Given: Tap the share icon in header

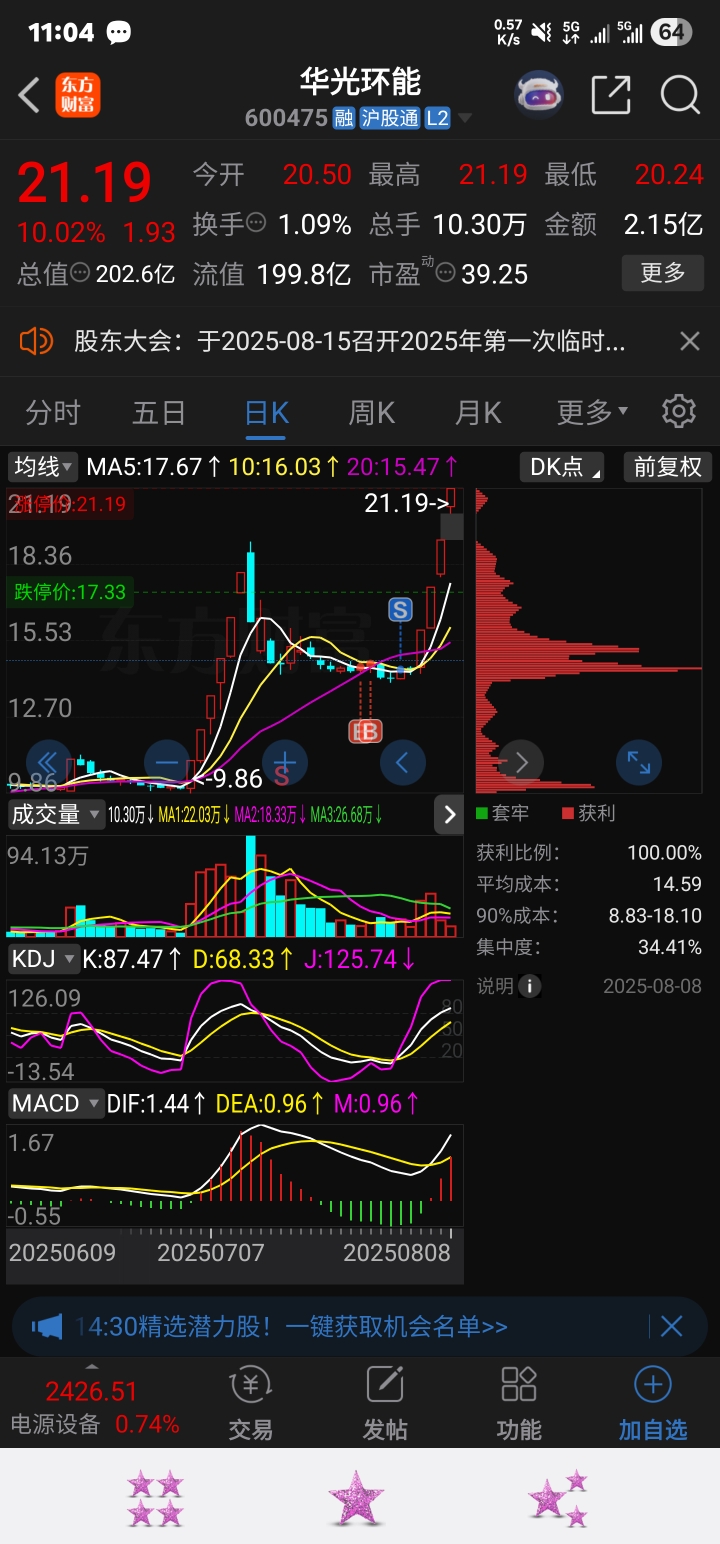Looking at the screenshot, I should pyautogui.click(x=610, y=95).
